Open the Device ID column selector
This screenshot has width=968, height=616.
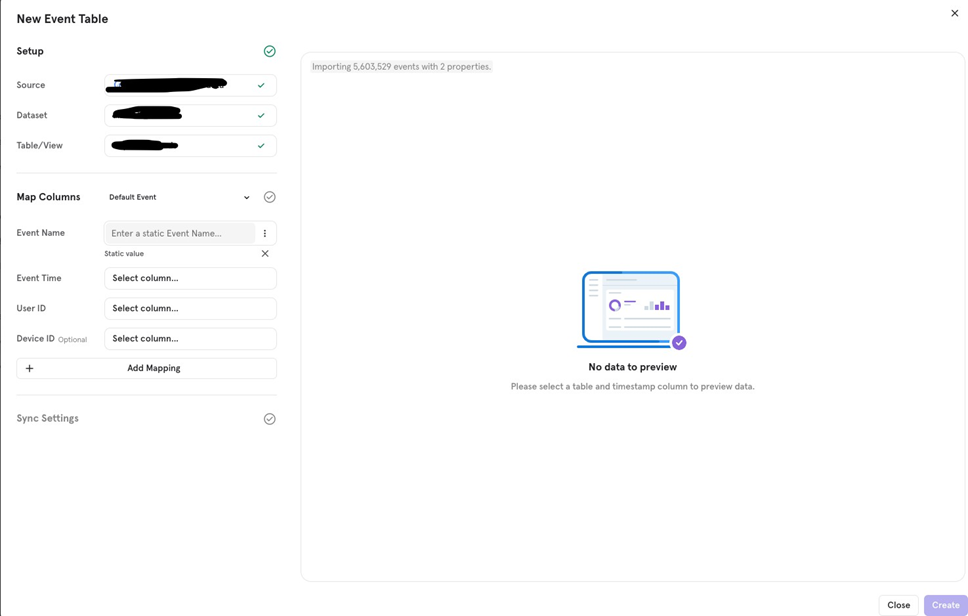point(190,338)
